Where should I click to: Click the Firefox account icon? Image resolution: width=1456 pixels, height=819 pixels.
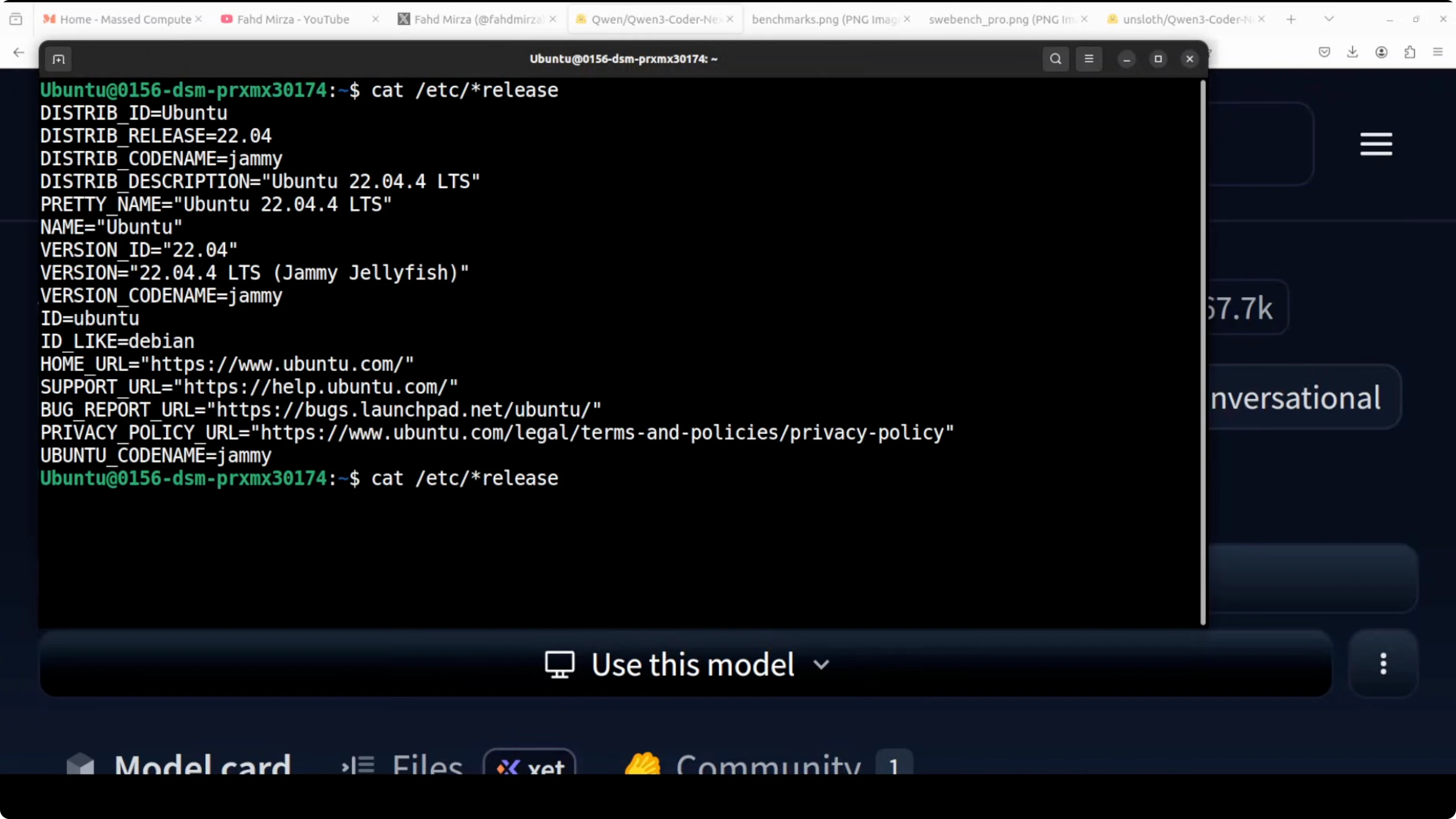[x=1381, y=53]
